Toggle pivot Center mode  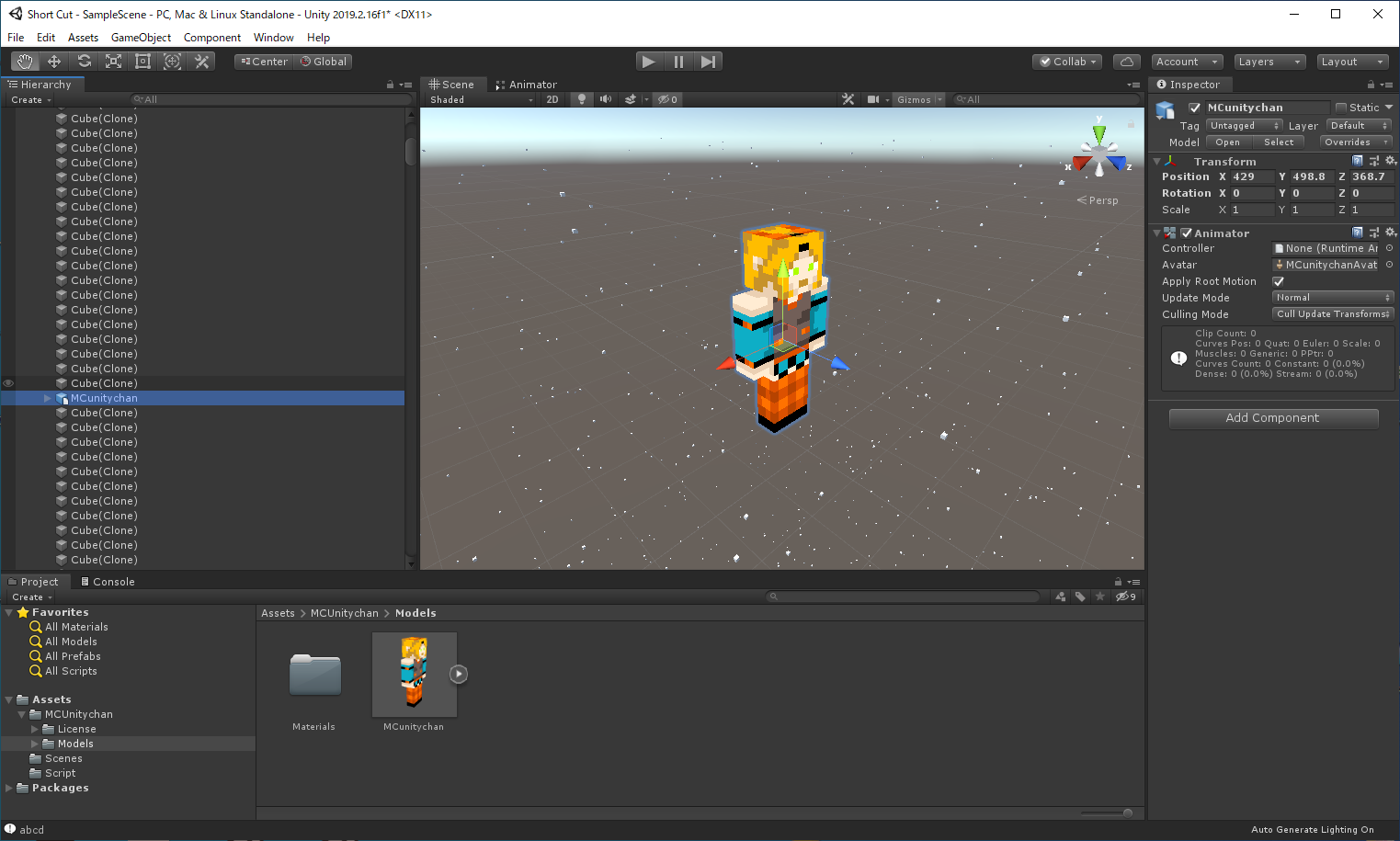click(x=264, y=62)
